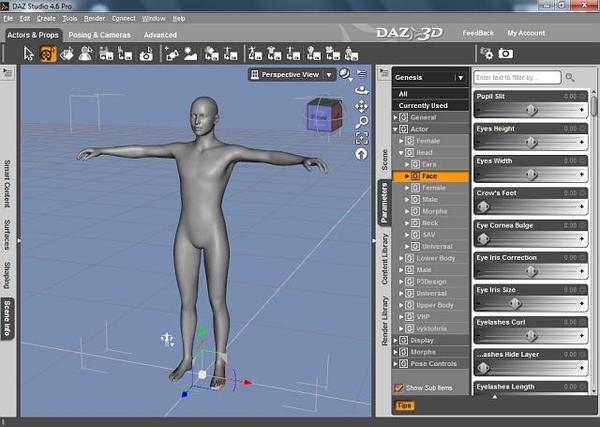
Task: Open Pupil Slit parameter settings gear
Action: 583,96
